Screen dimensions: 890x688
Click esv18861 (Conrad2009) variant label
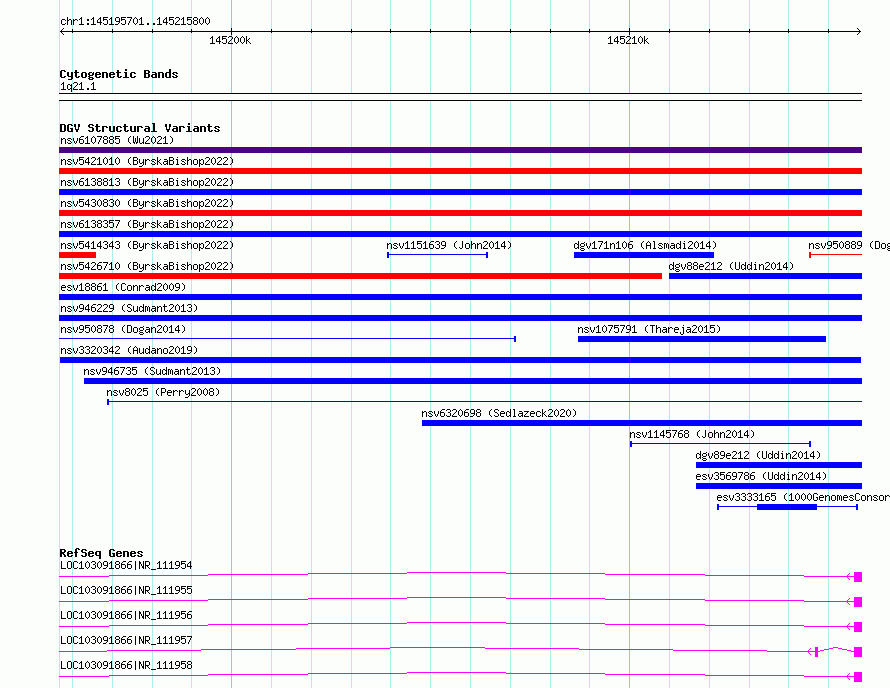pos(123,287)
